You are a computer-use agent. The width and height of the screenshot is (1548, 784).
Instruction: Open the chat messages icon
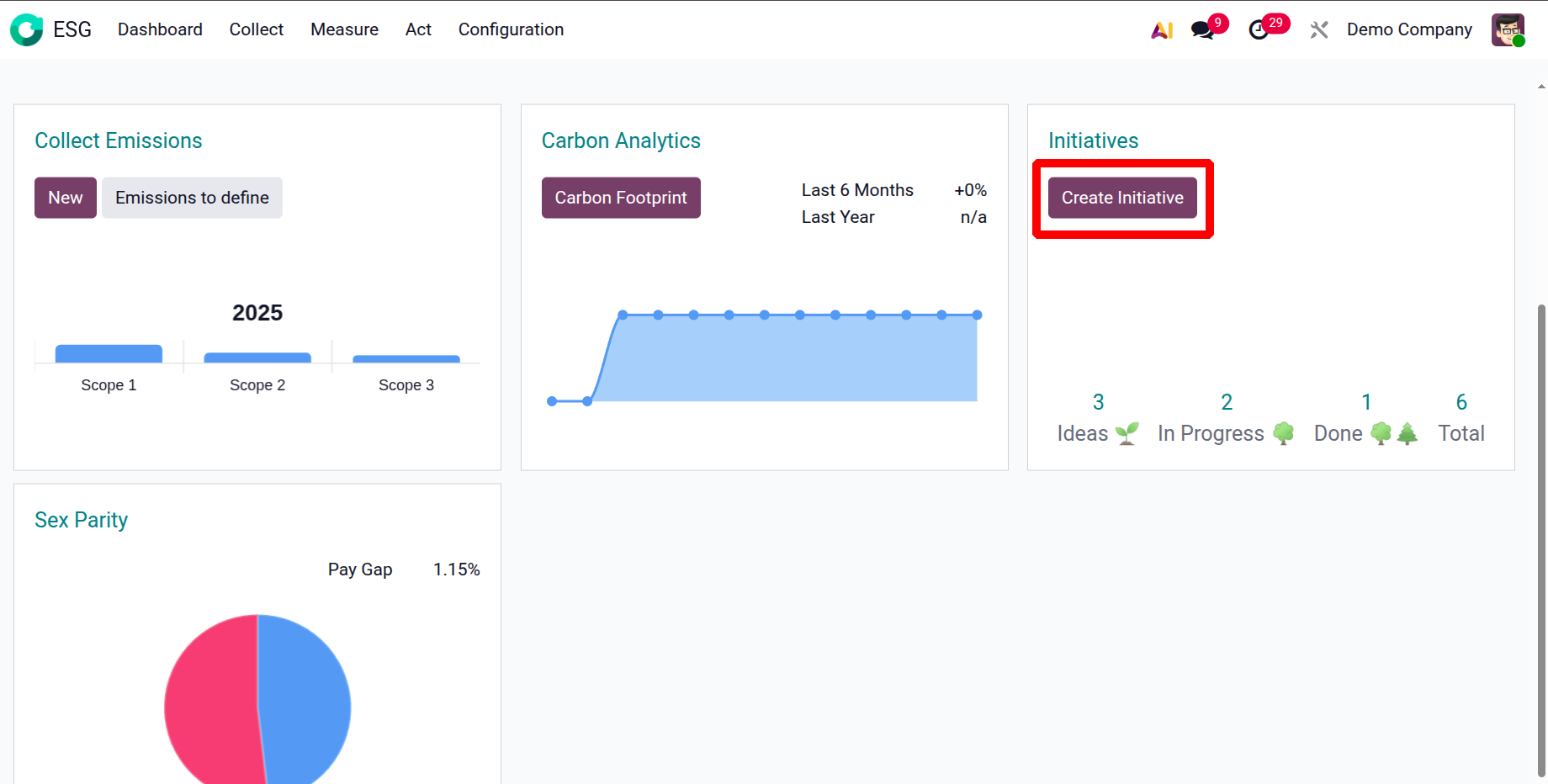(x=1203, y=30)
